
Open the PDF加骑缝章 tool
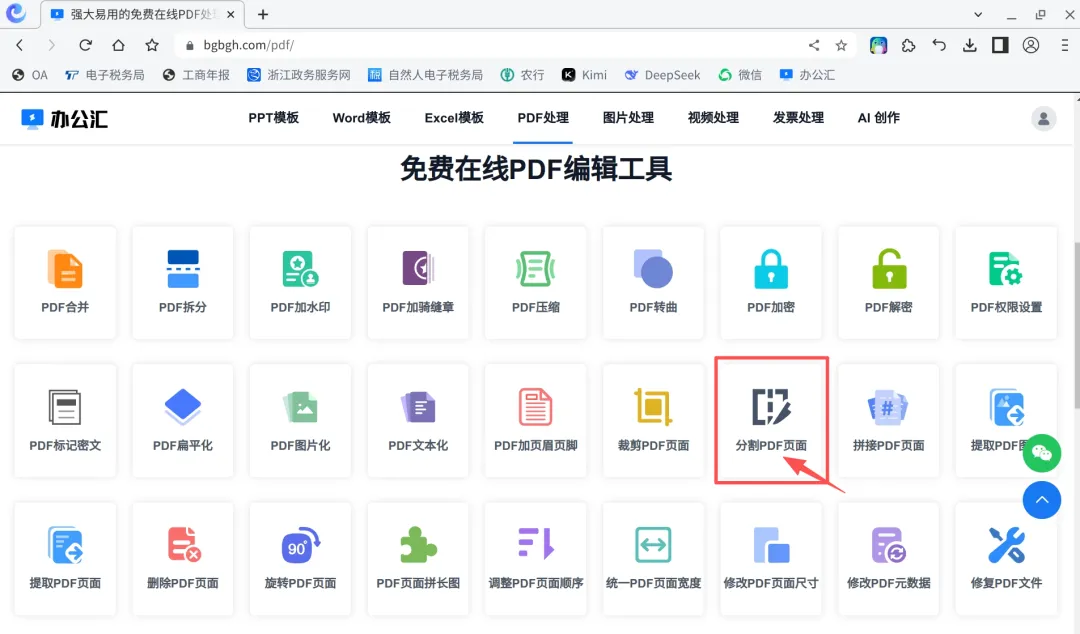418,283
